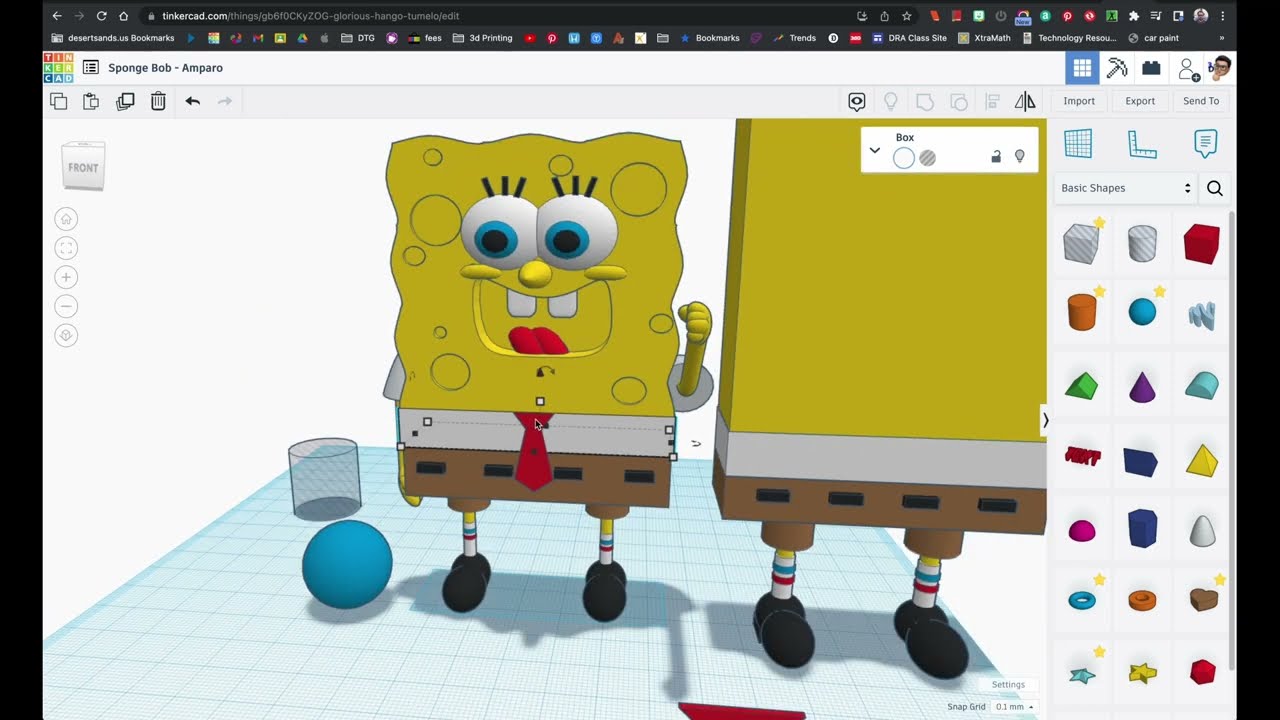Toggle the lock on Box shape

pos(996,157)
